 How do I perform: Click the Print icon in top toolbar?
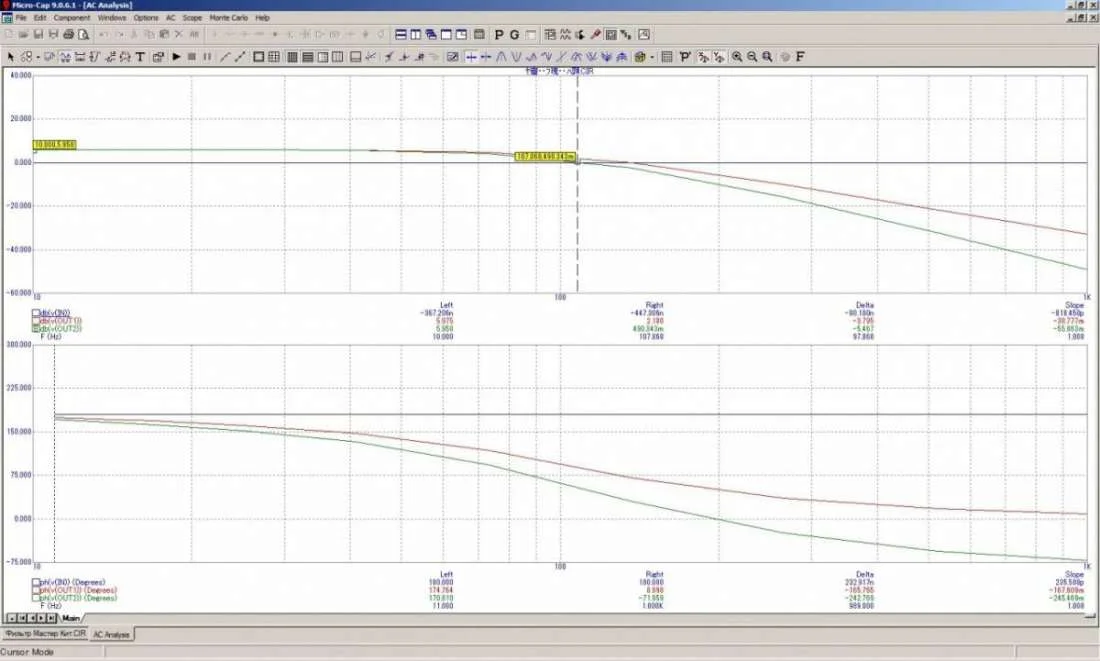[x=68, y=34]
